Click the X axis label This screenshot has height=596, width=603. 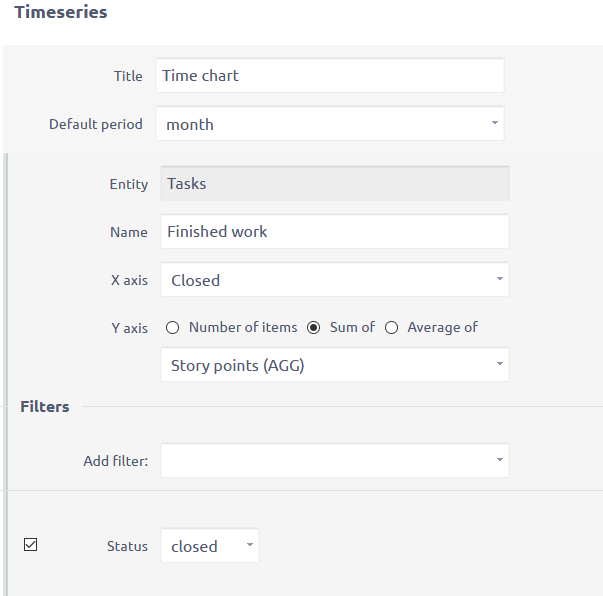pyautogui.click(x=129, y=281)
